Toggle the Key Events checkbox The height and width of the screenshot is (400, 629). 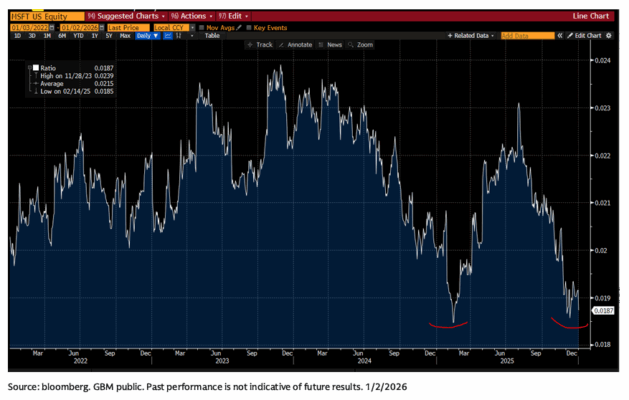tap(249, 26)
